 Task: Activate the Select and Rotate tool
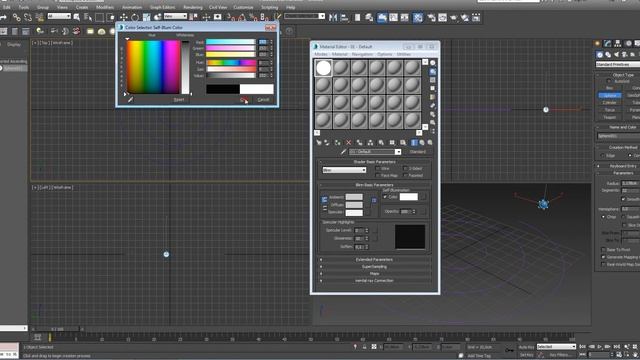[135, 17]
